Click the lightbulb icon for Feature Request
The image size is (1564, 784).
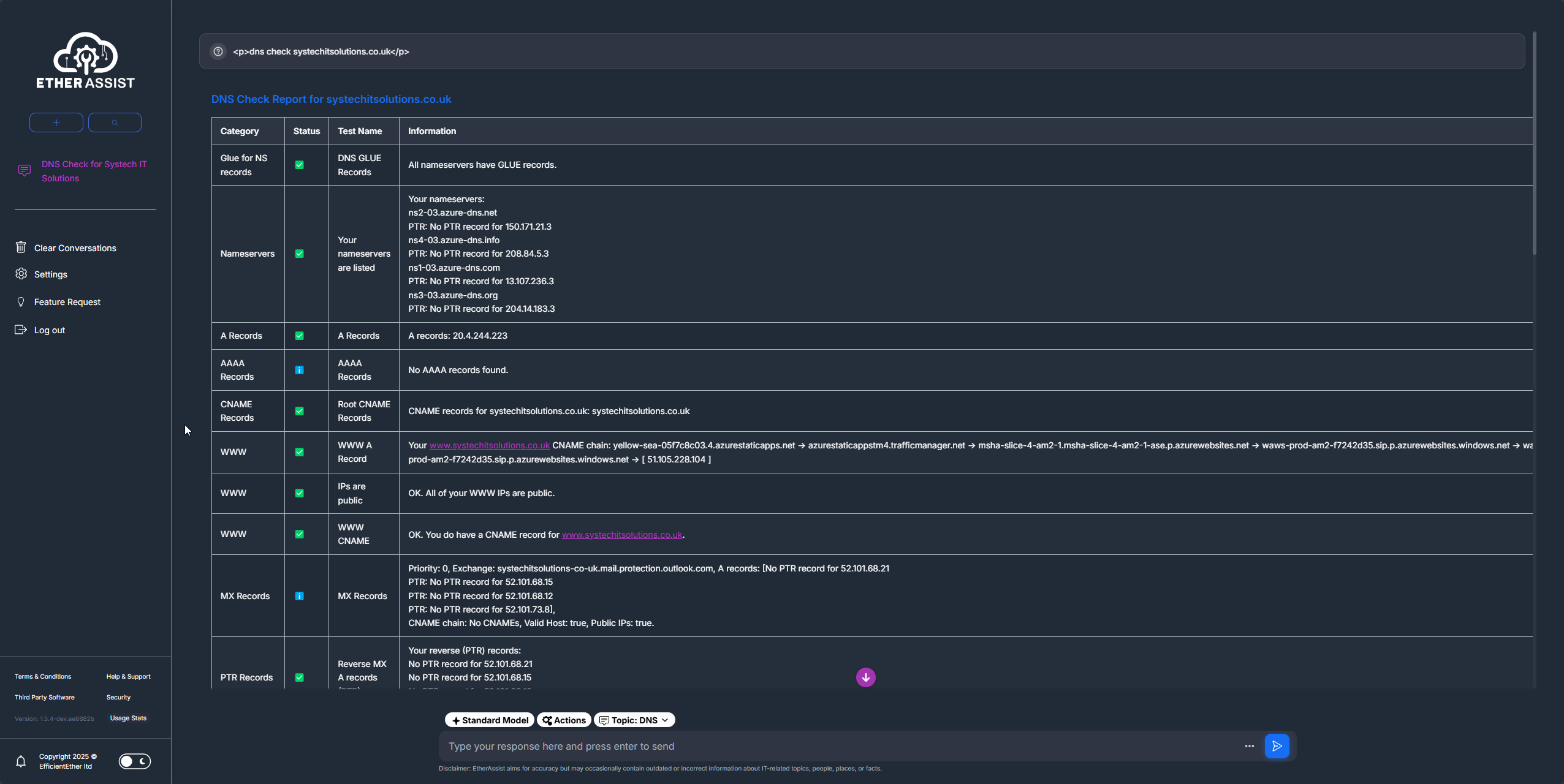pyautogui.click(x=21, y=301)
